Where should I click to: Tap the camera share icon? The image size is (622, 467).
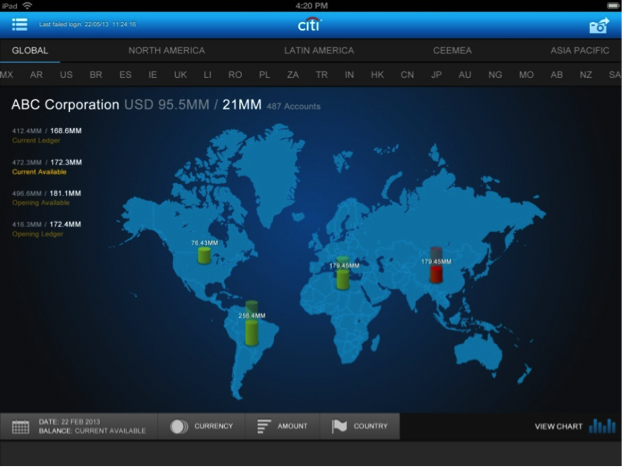click(x=598, y=26)
